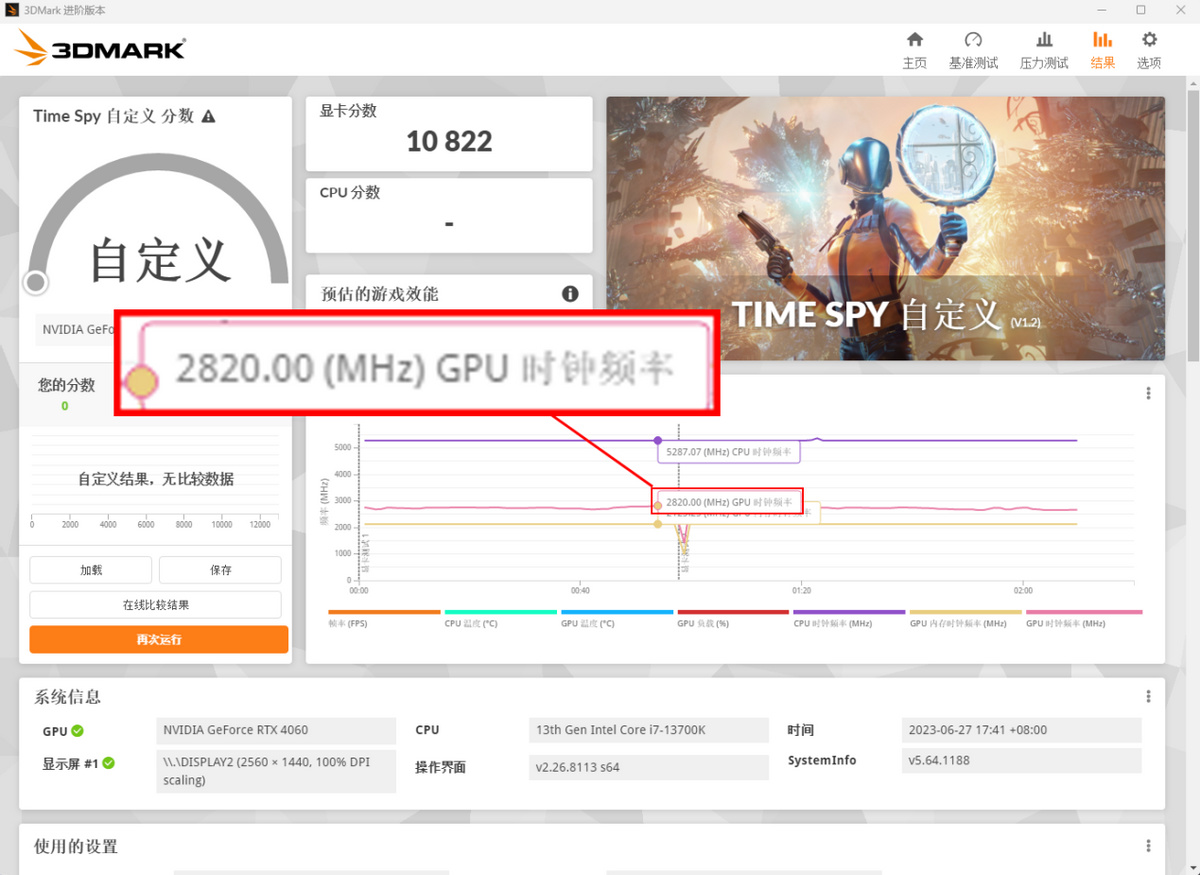Click the green check icon next to GPU

77,730
